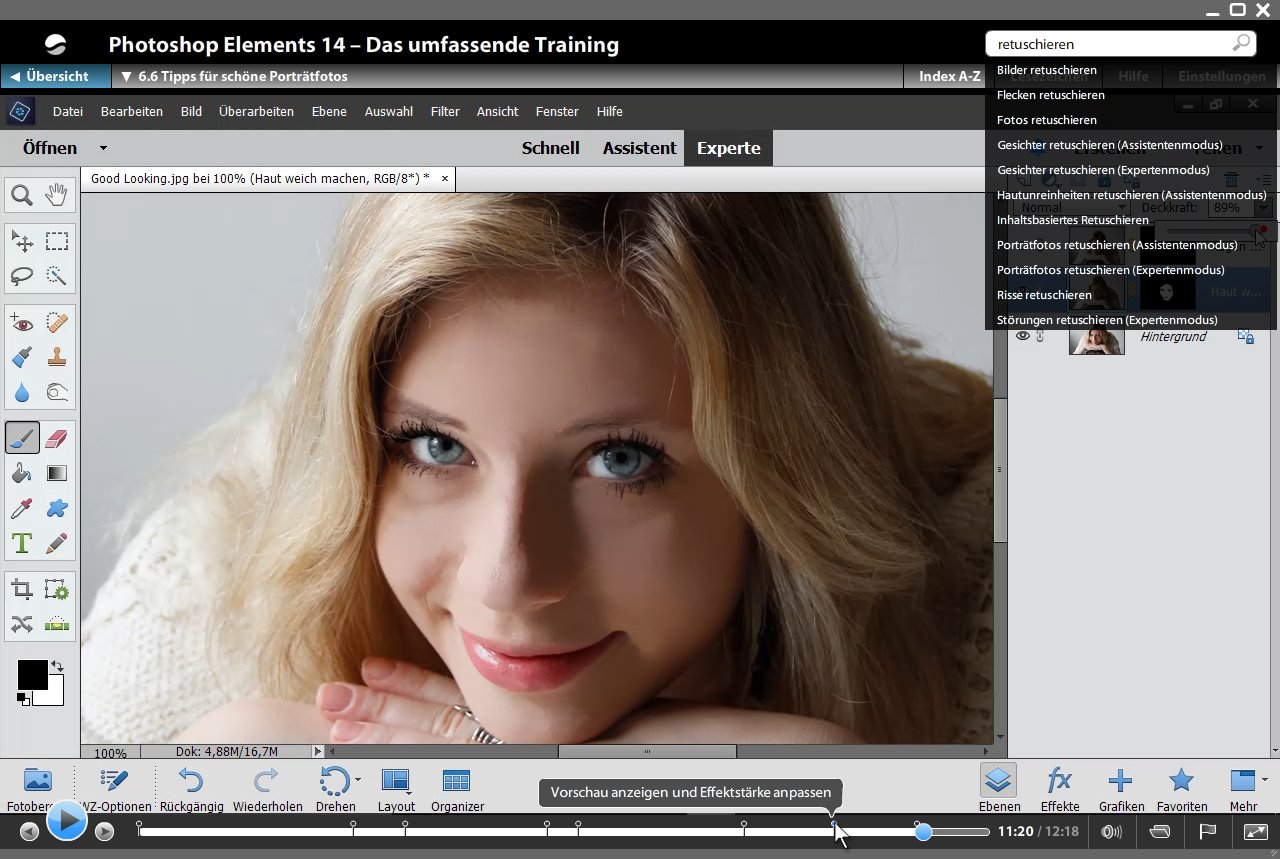1280x859 pixels.
Task: Expand chapter 6.6 Tipps für schöne Porträtfotos
Action: click(235, 76)
